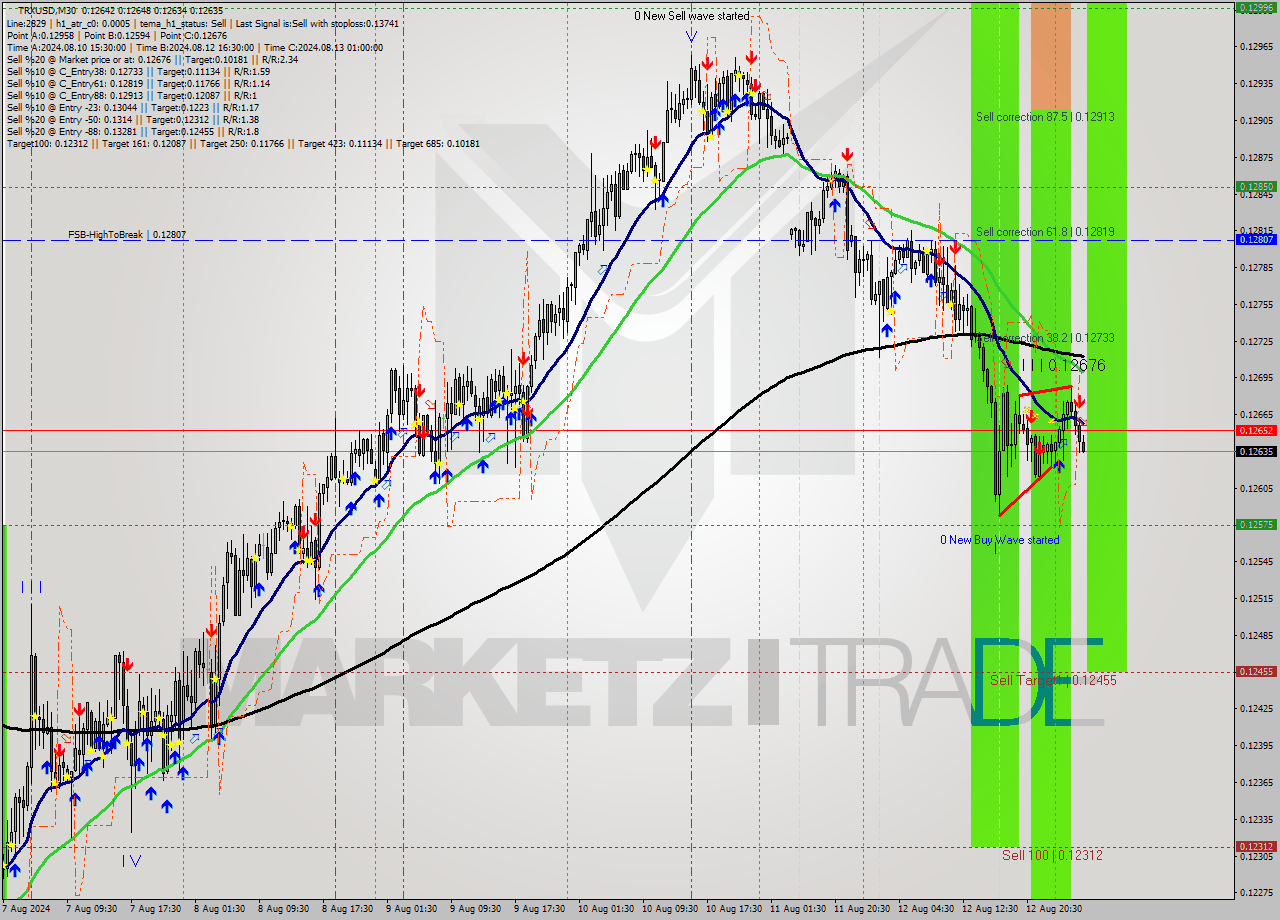Click the '0 New Buy Wave started' label

999,540
